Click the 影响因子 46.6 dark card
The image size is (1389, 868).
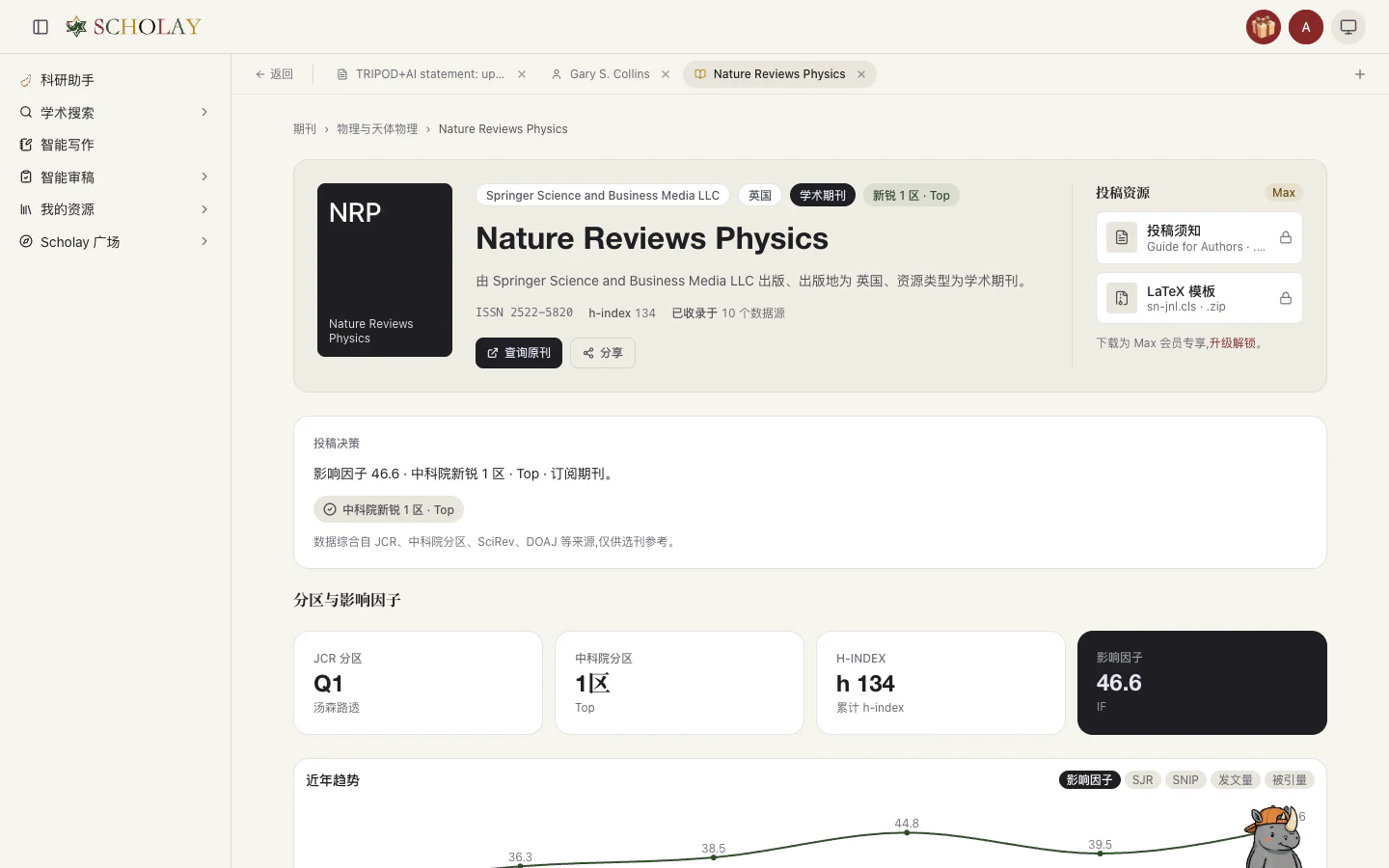(x=1202, y=683)
